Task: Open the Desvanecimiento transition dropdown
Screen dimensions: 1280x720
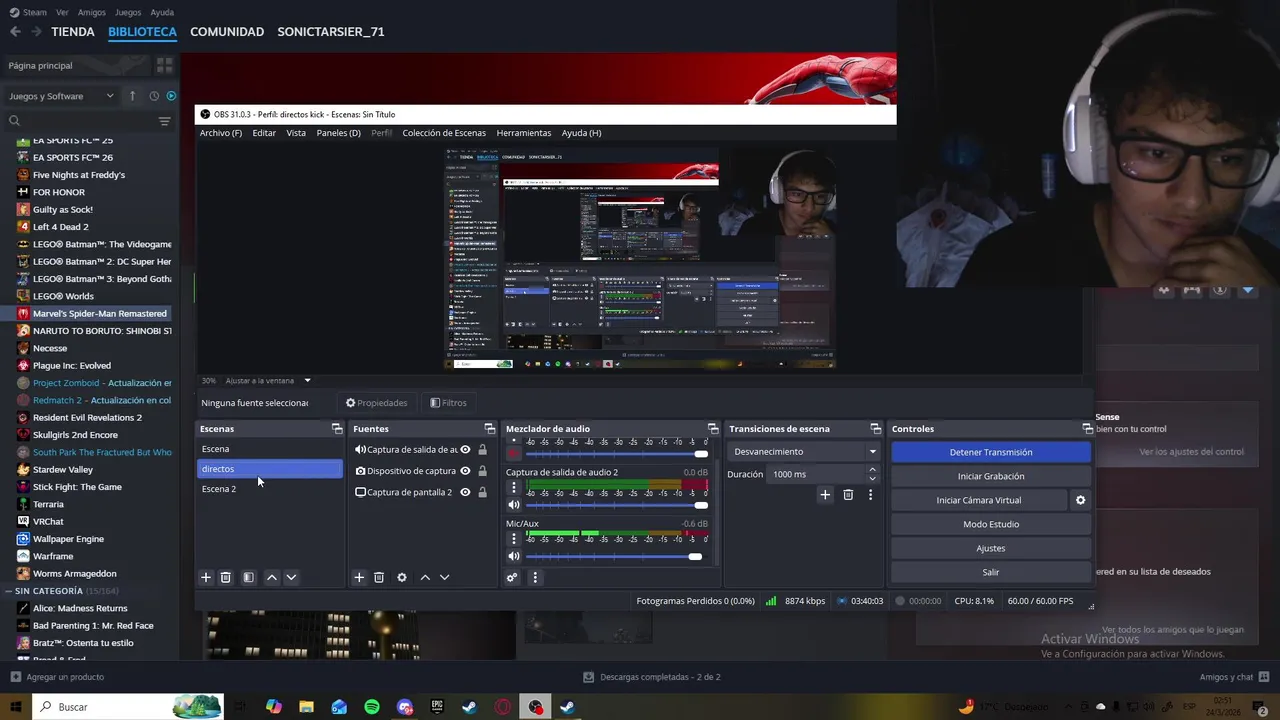Action: point(804,452)
